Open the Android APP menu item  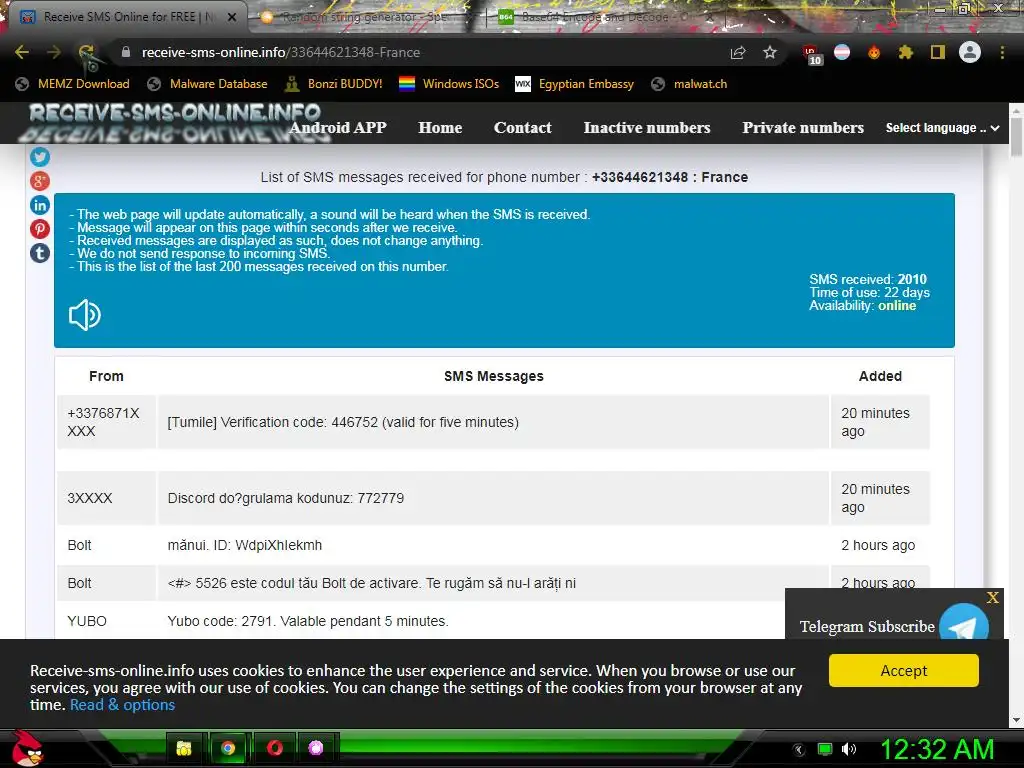338,128
